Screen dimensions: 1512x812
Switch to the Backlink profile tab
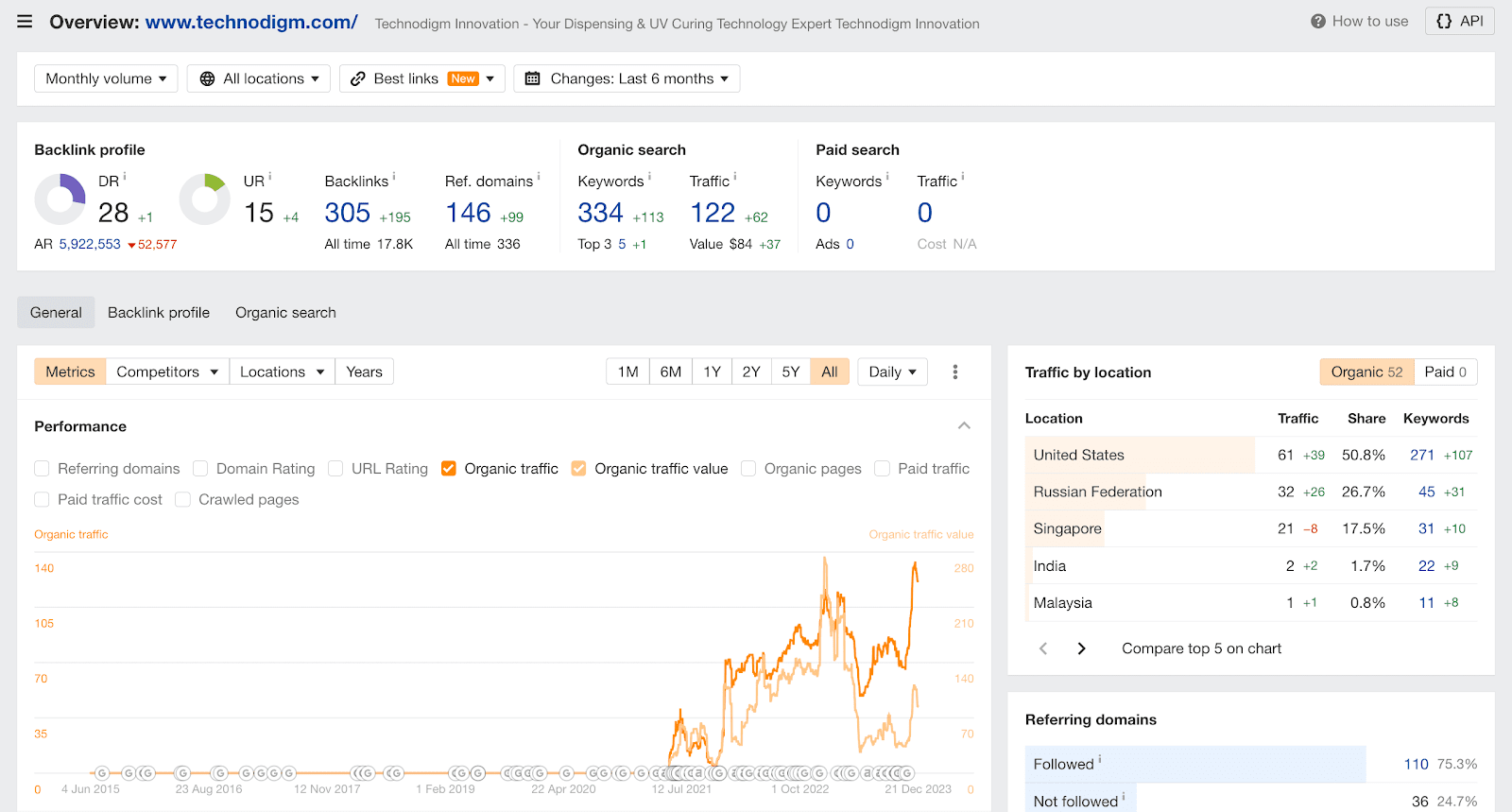click(x=159, y=313)
